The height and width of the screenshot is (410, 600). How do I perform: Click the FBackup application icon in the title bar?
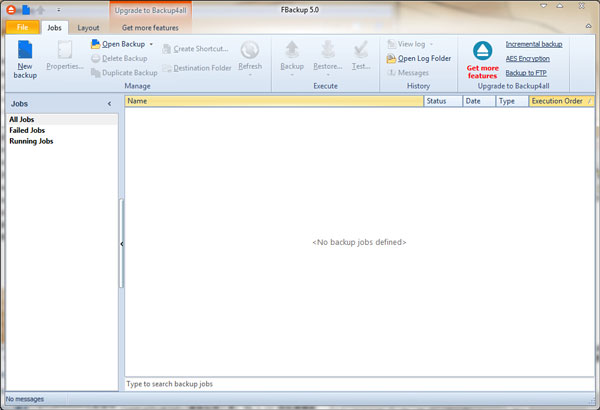point(11,10)
